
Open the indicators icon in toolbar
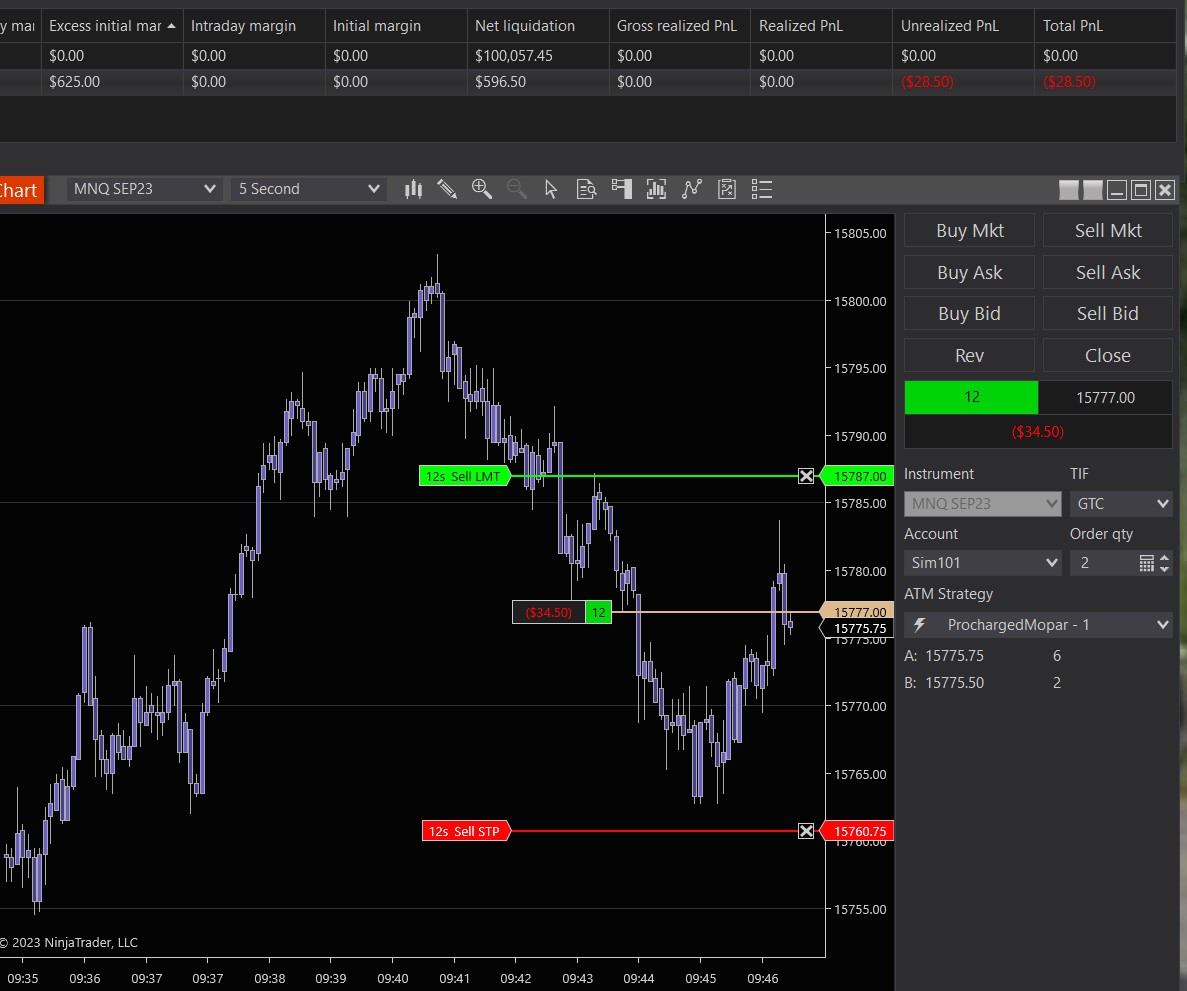pyautogui.click(x=656, y=189)
